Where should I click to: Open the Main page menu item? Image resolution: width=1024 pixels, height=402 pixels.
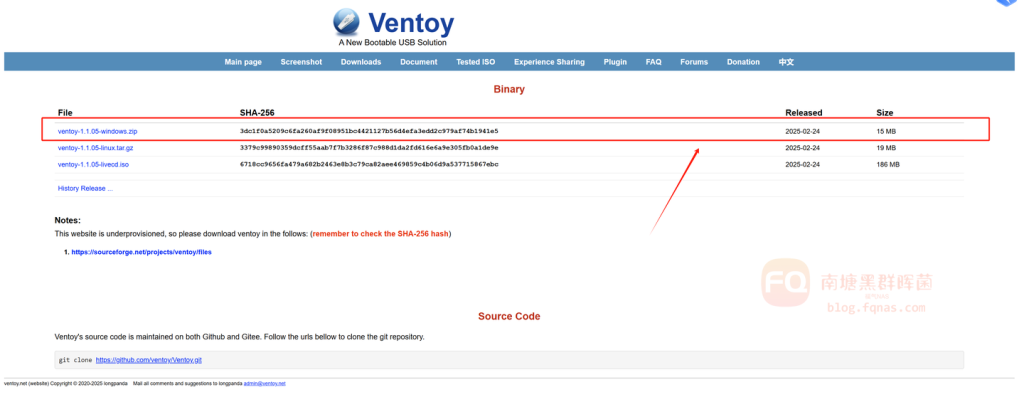(x=243, y=62)
